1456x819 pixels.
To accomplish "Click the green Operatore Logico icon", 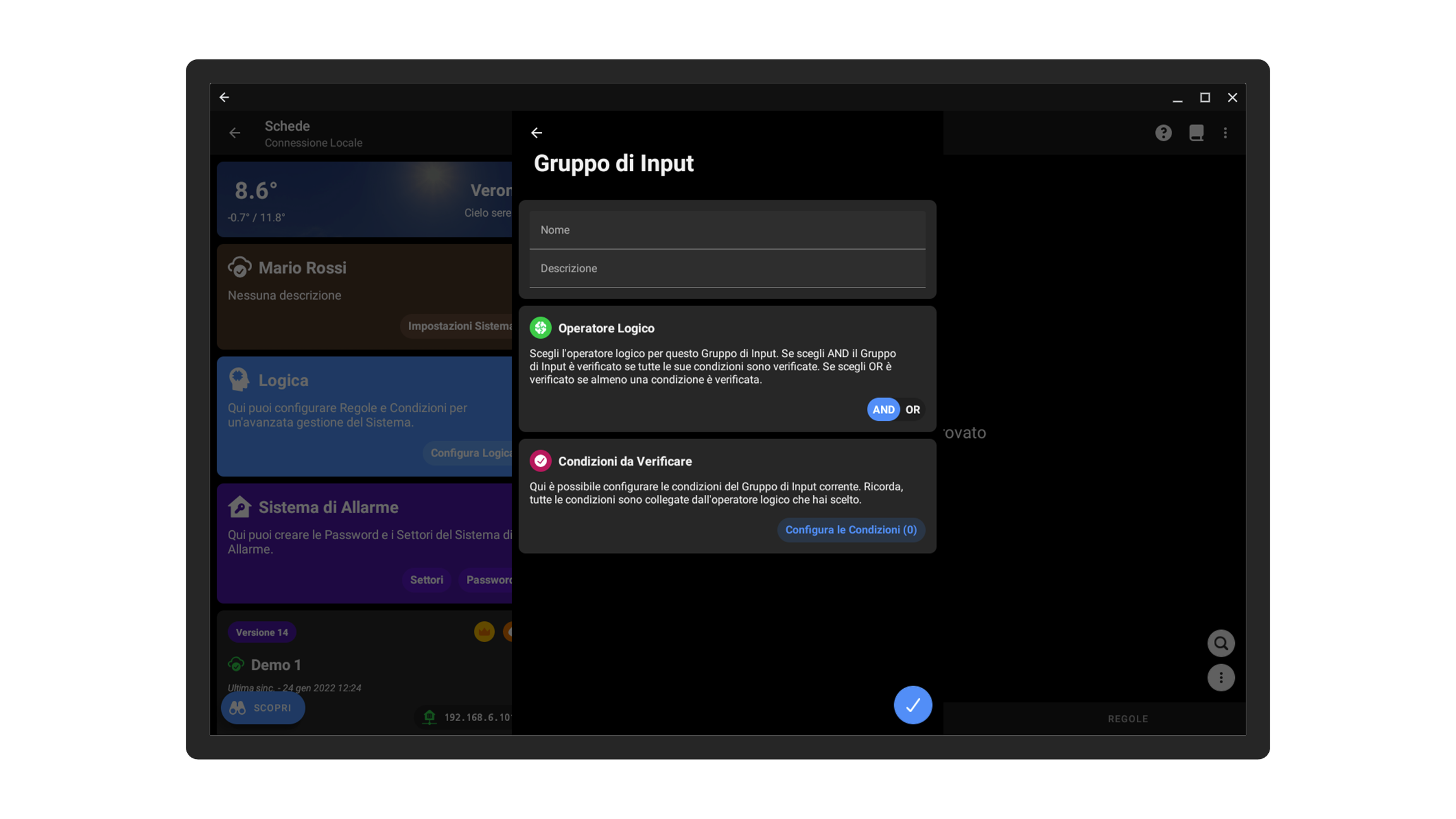I will (x=540, y=328).
